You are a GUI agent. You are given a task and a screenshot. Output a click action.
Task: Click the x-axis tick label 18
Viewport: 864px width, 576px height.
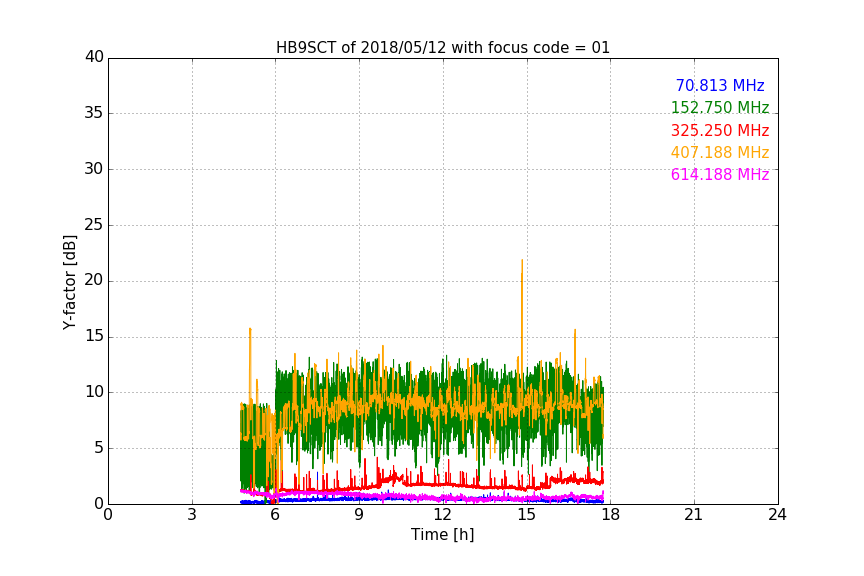coord(610,515)
